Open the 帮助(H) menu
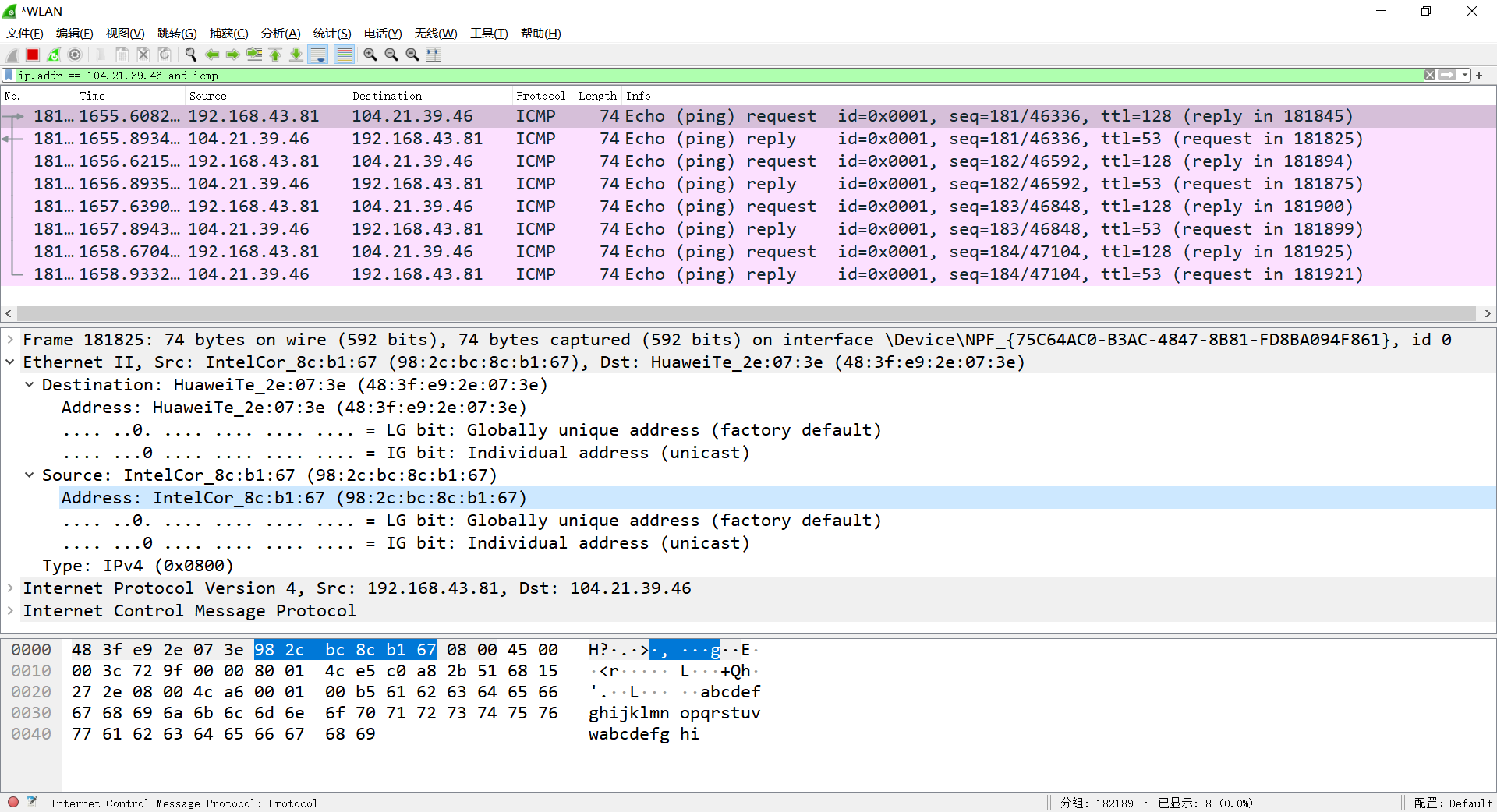Image resolution: width=1497 pixels, height=812 pixels. 541,34
